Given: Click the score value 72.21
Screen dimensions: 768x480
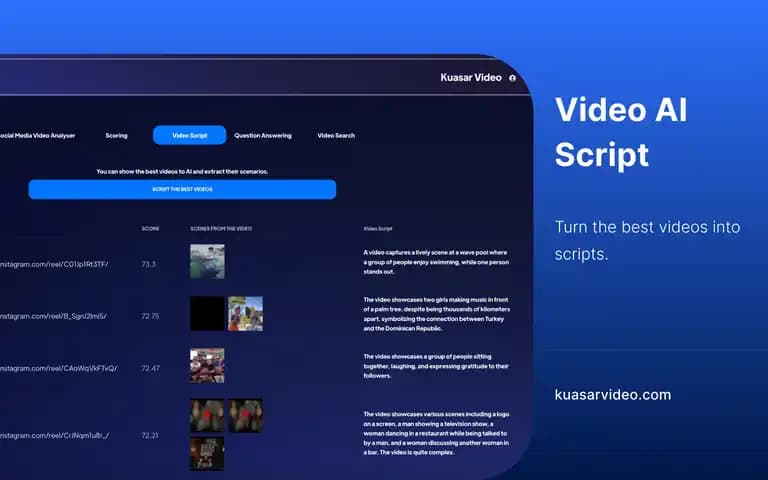Looking at the screenshot, I should point(150,435).
